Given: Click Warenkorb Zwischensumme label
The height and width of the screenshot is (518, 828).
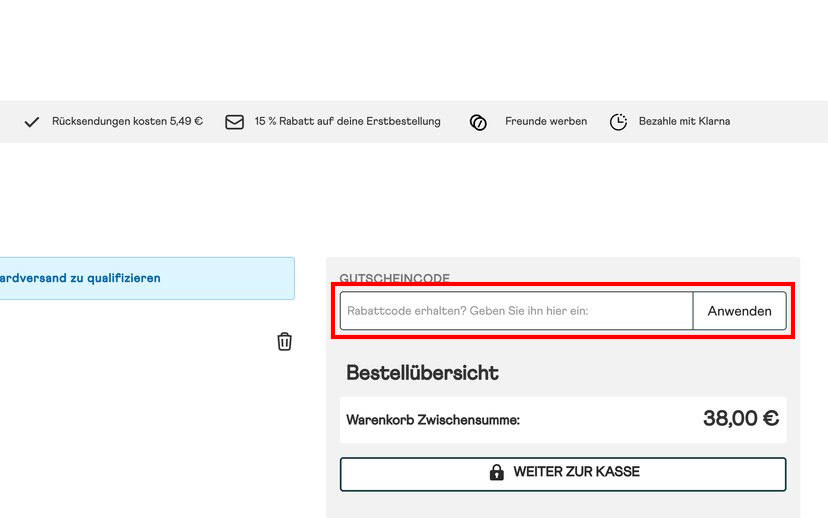Looking at the screenshot, I should tap(433, 420).
